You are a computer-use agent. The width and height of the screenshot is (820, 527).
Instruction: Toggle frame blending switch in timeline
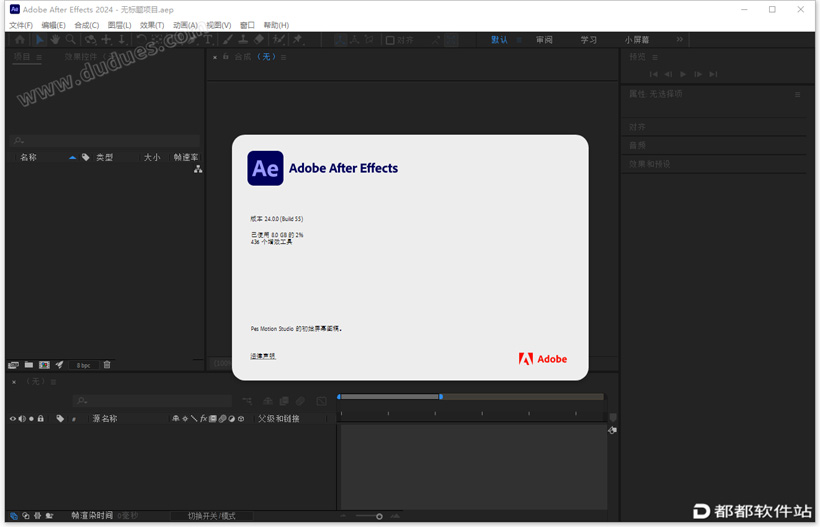[x=284, y=401]
